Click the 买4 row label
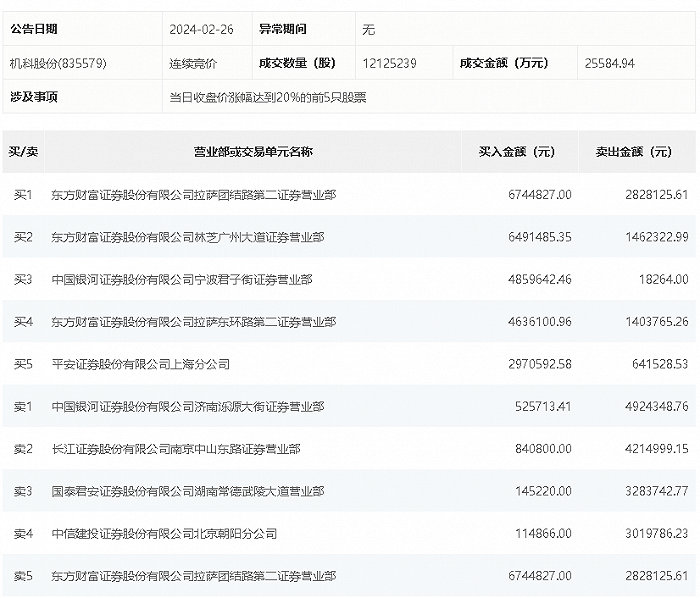The width and height of the screenshot is (700, 598). pyautogui.click(x=23, y=322)
